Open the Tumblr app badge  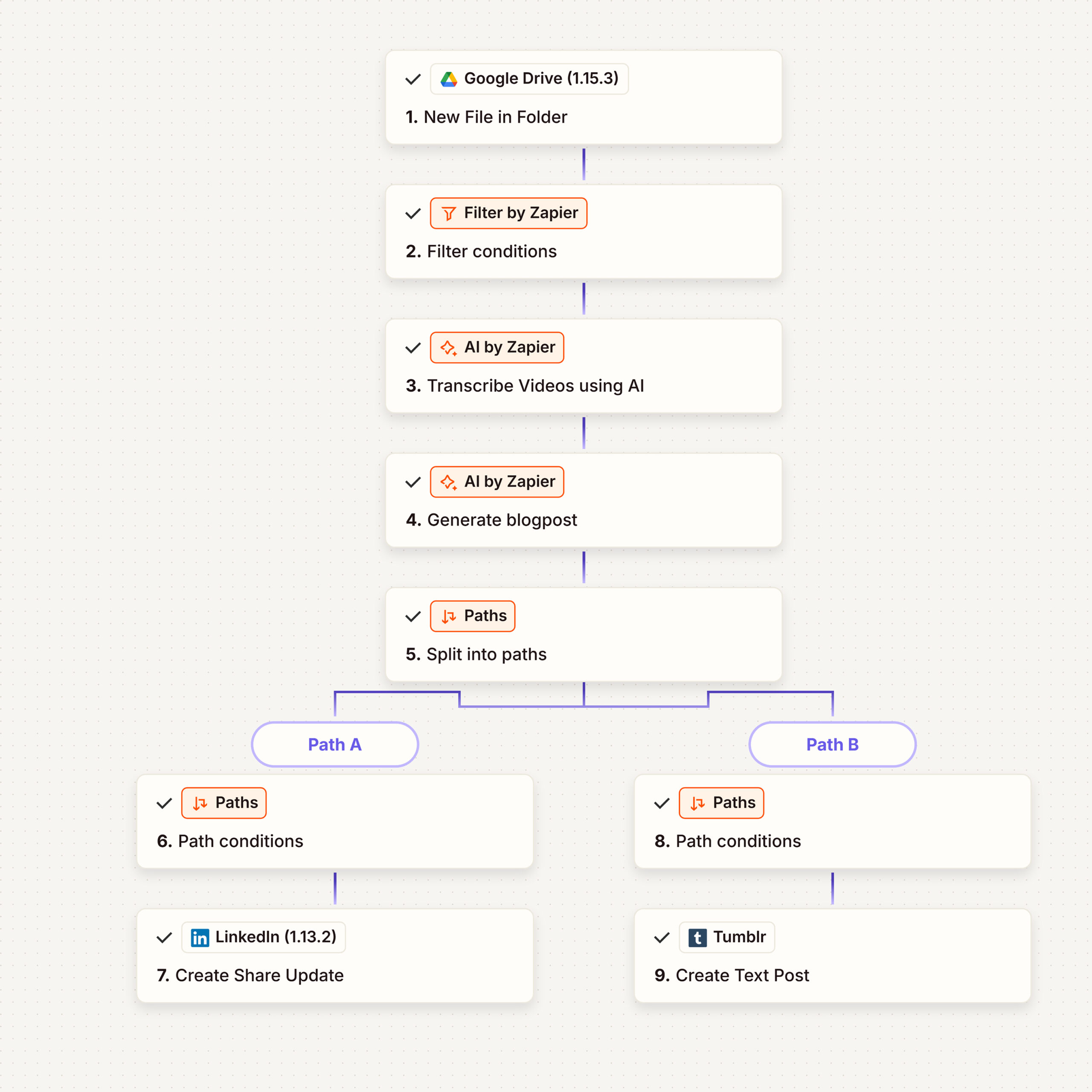tap(727, 937)
